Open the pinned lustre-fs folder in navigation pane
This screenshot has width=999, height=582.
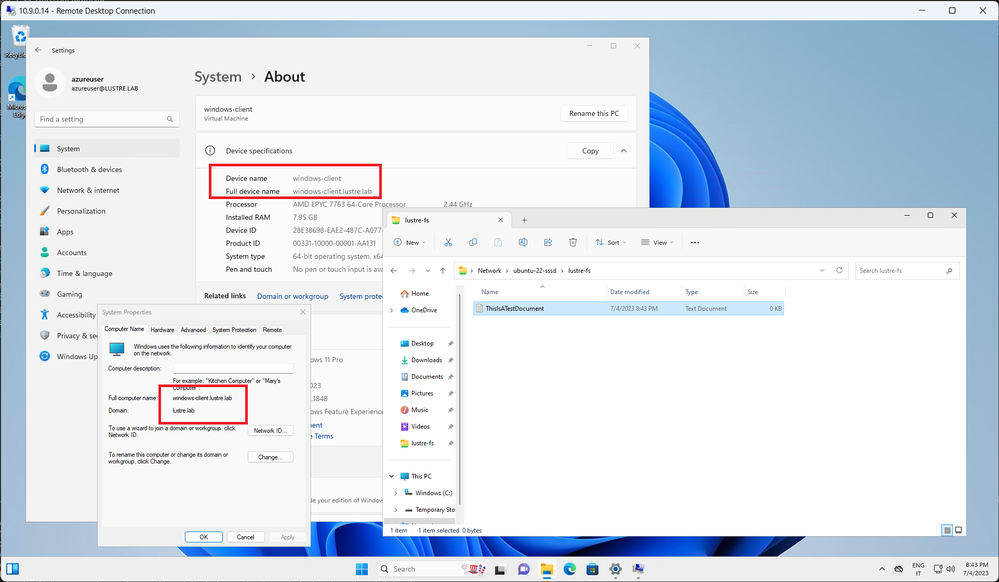tap(422, 443)
